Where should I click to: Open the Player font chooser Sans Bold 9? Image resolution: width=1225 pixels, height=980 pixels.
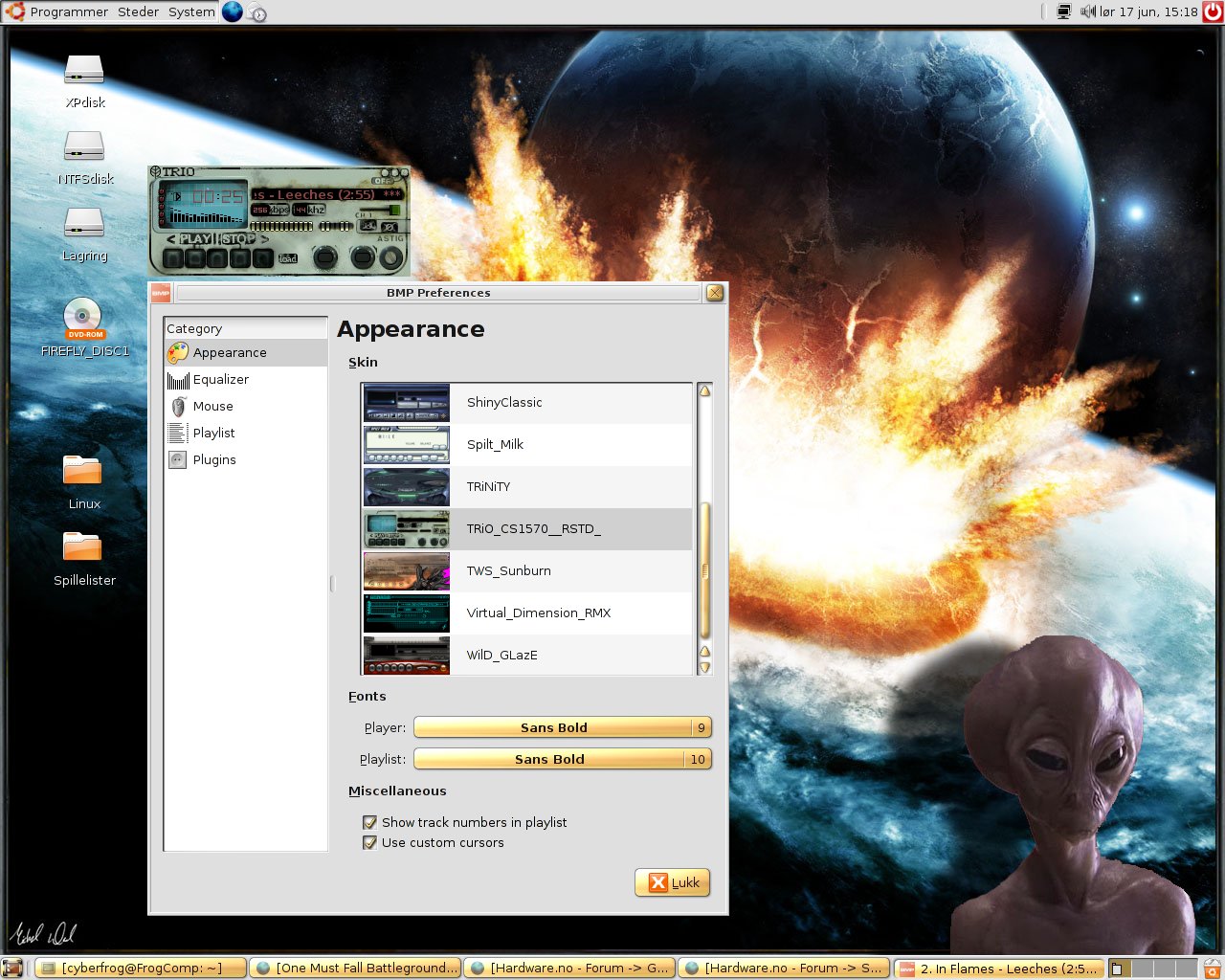(563, 727)
